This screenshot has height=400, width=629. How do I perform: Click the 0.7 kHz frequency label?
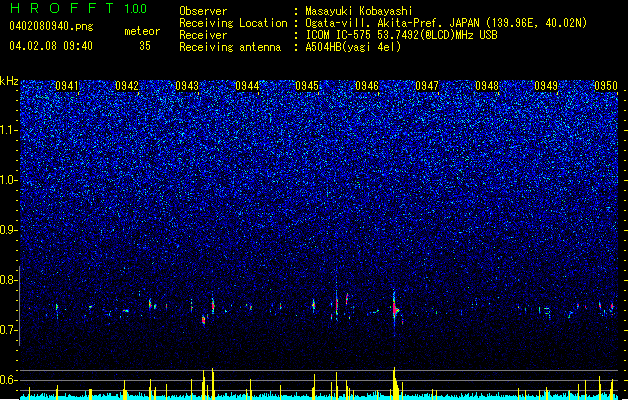click(9, 330)
